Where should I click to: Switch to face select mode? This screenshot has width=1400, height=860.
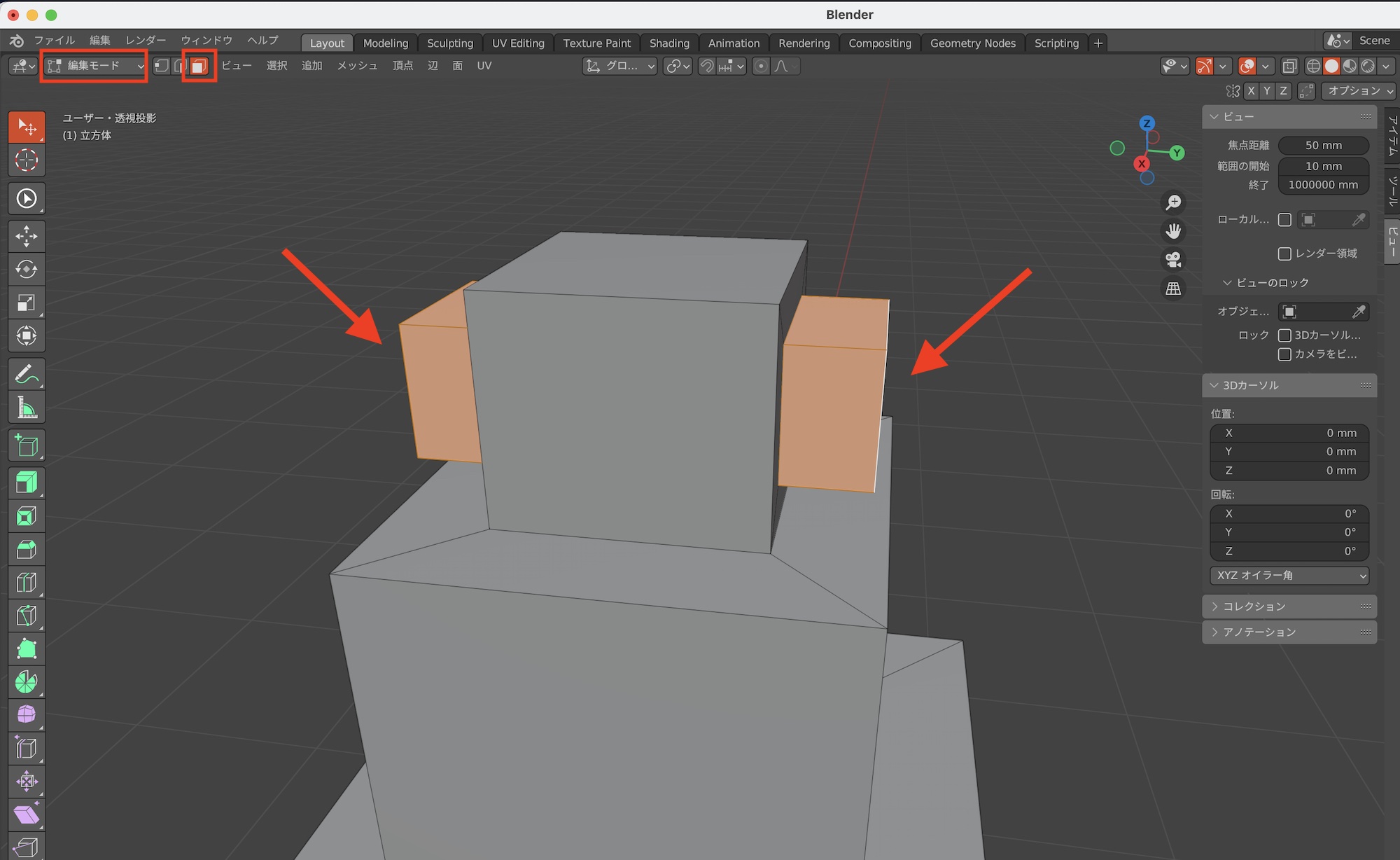point(199,66)
